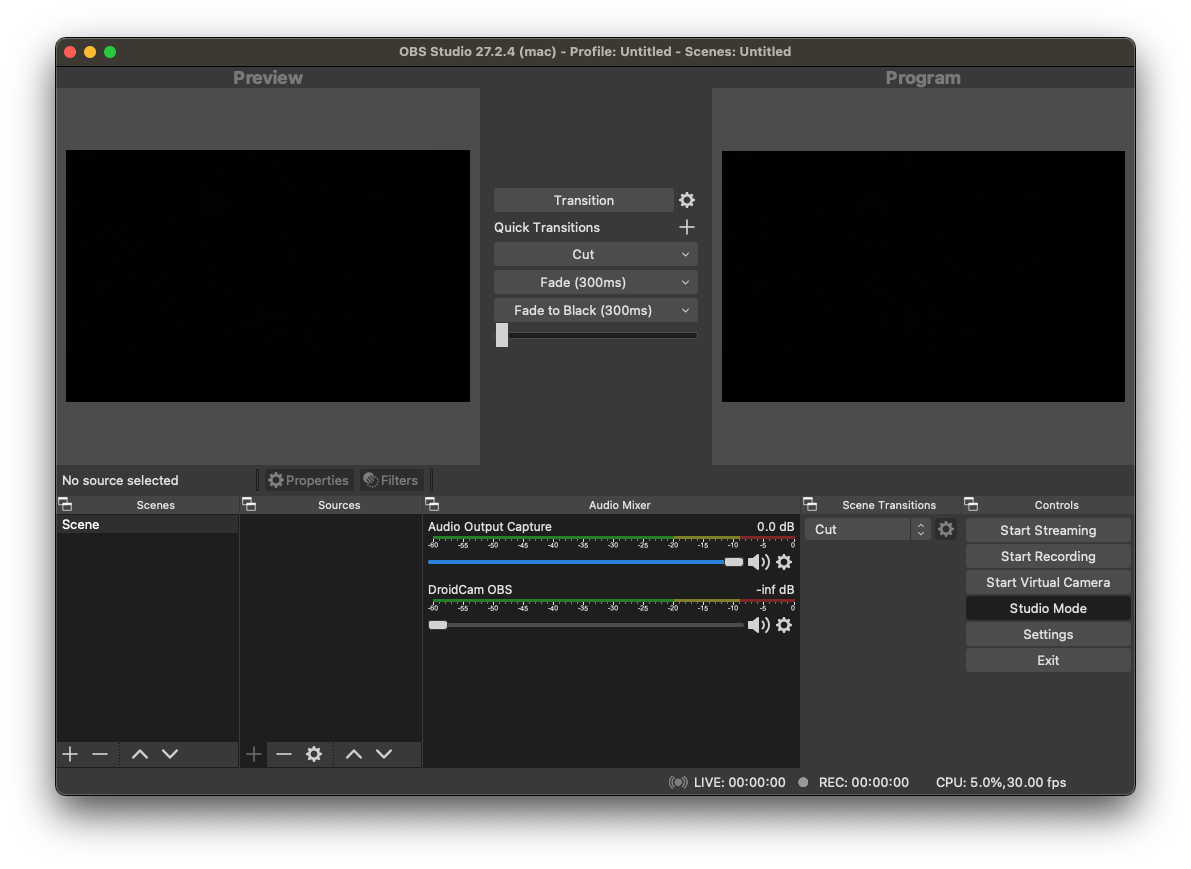Image resolution: width=1191 pixels, height=869 pixels.
Task: Open transition settings gear beside Transition button
Action: coord(687,200)
